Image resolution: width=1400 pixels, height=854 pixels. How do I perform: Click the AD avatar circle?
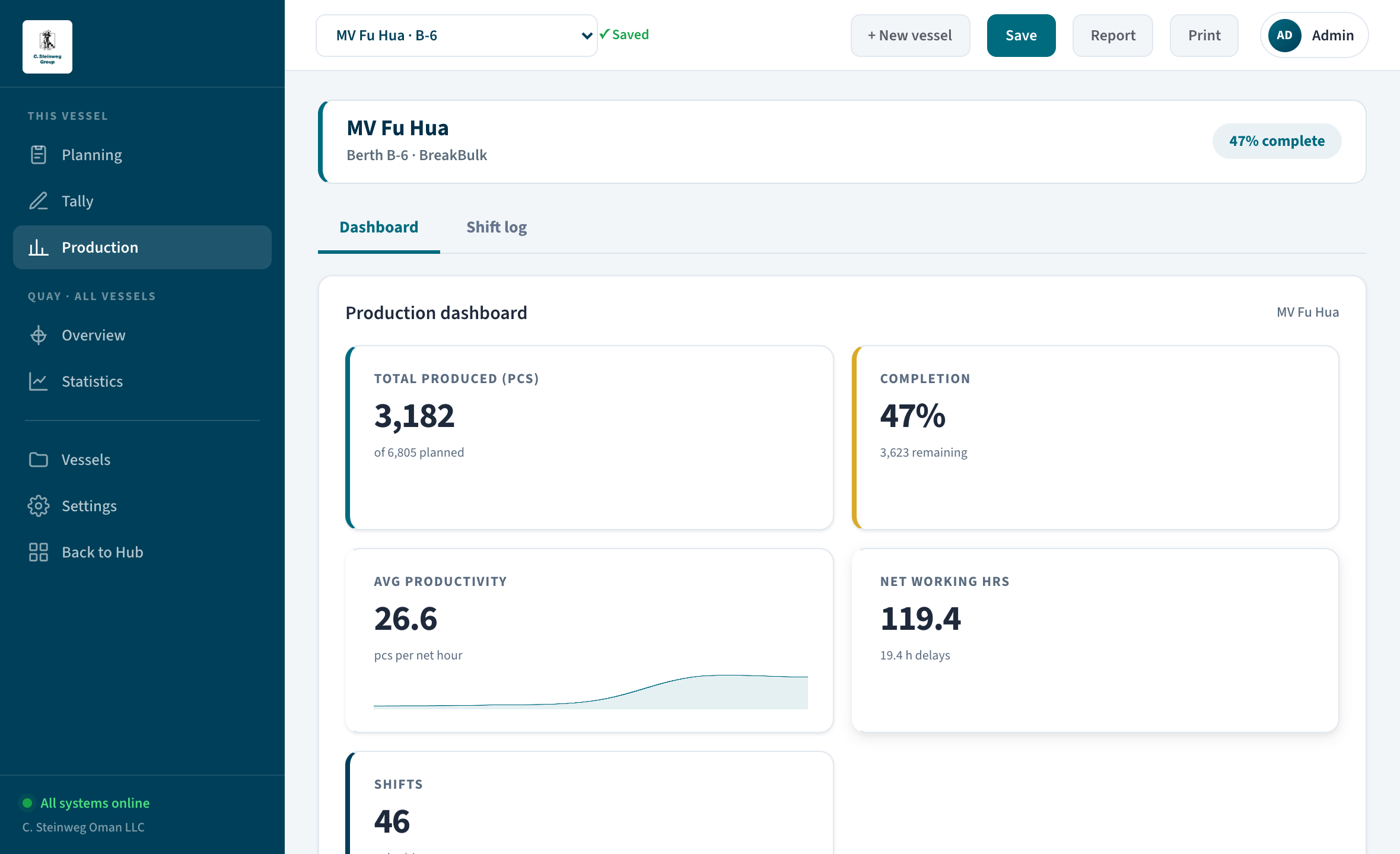[1284, 36]
